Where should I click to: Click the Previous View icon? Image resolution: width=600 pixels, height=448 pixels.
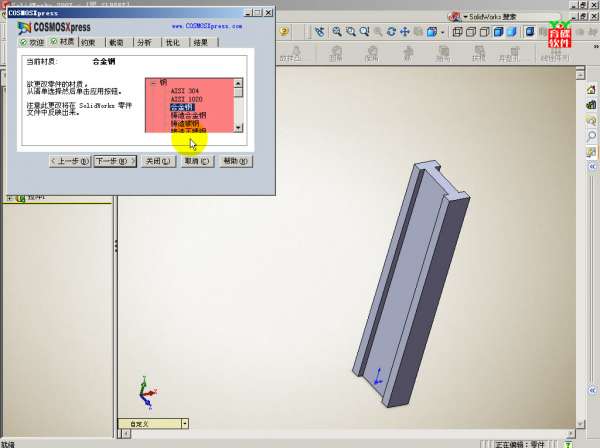320,31
